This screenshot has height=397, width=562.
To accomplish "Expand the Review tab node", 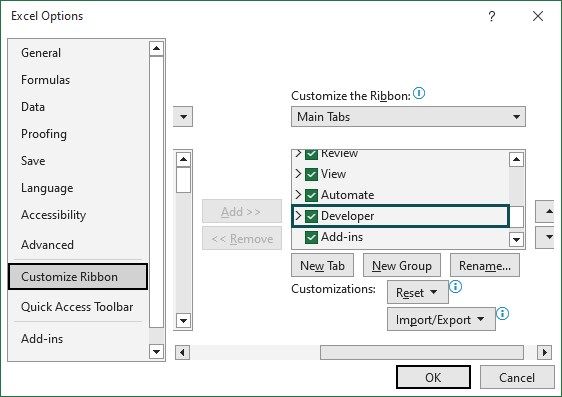I will [298, 154].
